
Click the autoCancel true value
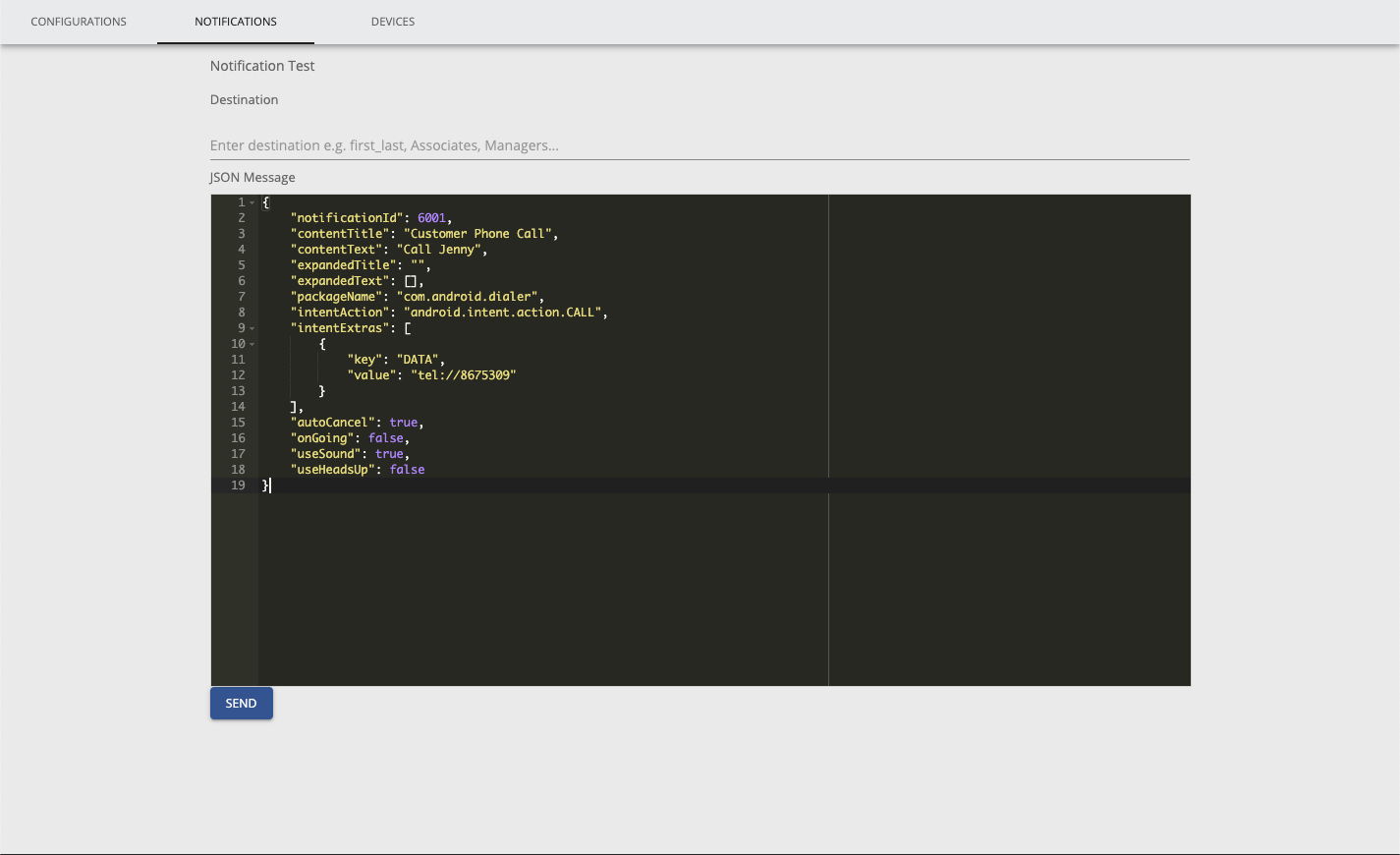404,423
